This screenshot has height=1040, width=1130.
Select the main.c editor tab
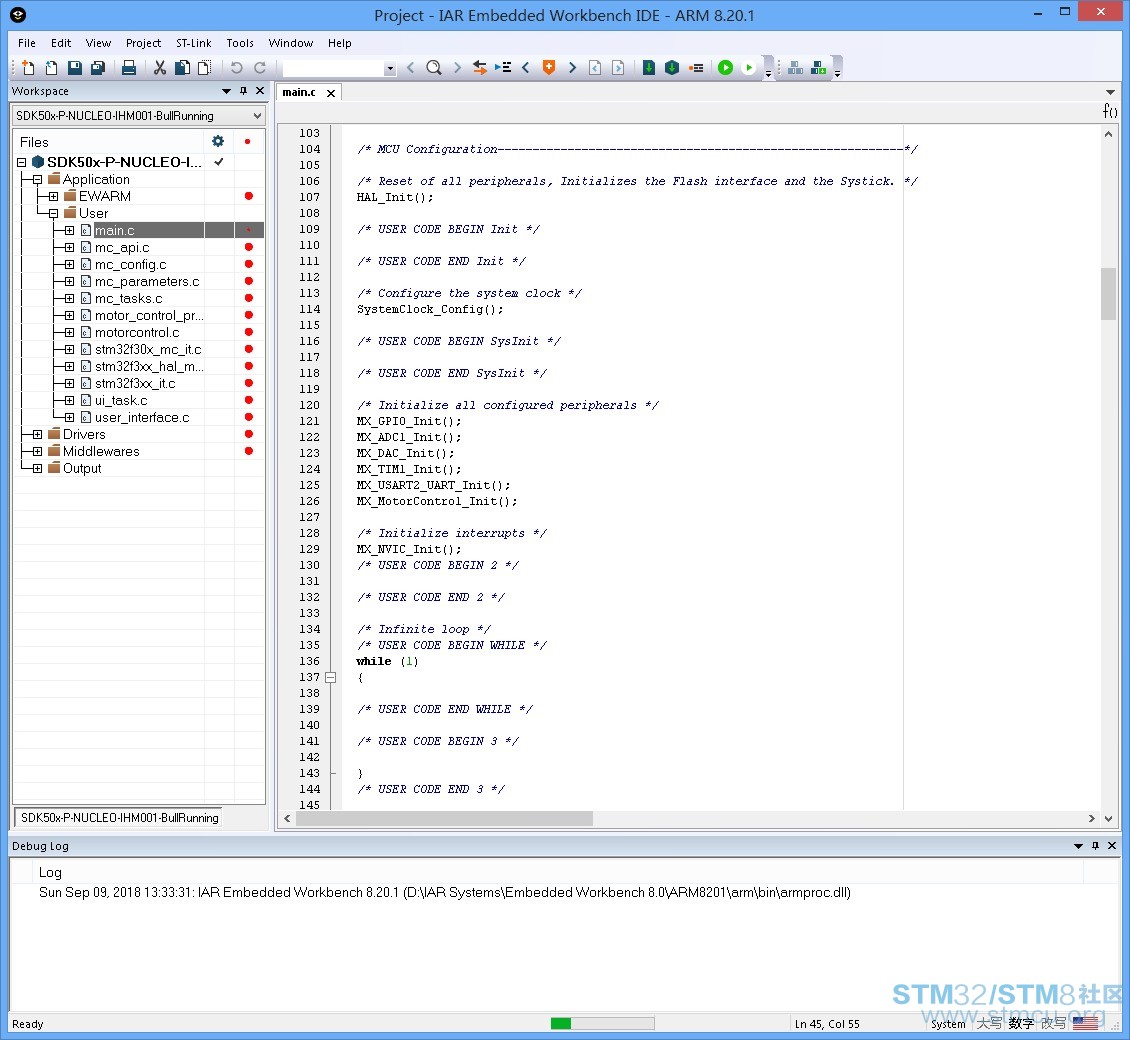(299, 92)
